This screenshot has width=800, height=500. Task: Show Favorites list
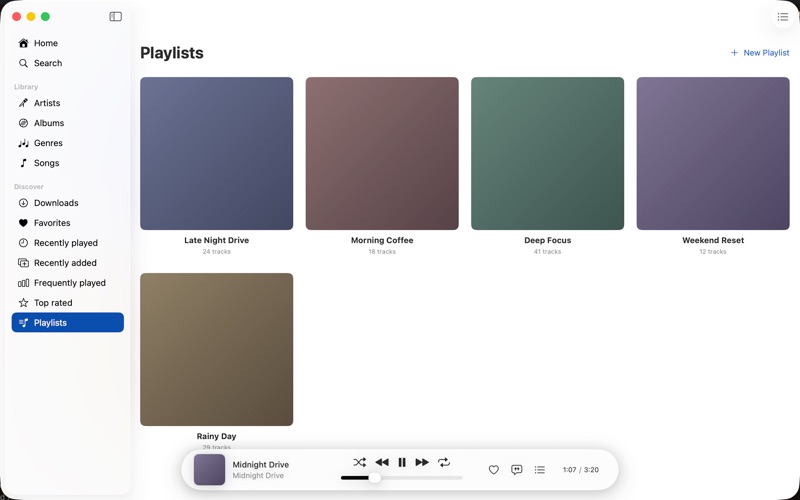(x=68, y=223)
